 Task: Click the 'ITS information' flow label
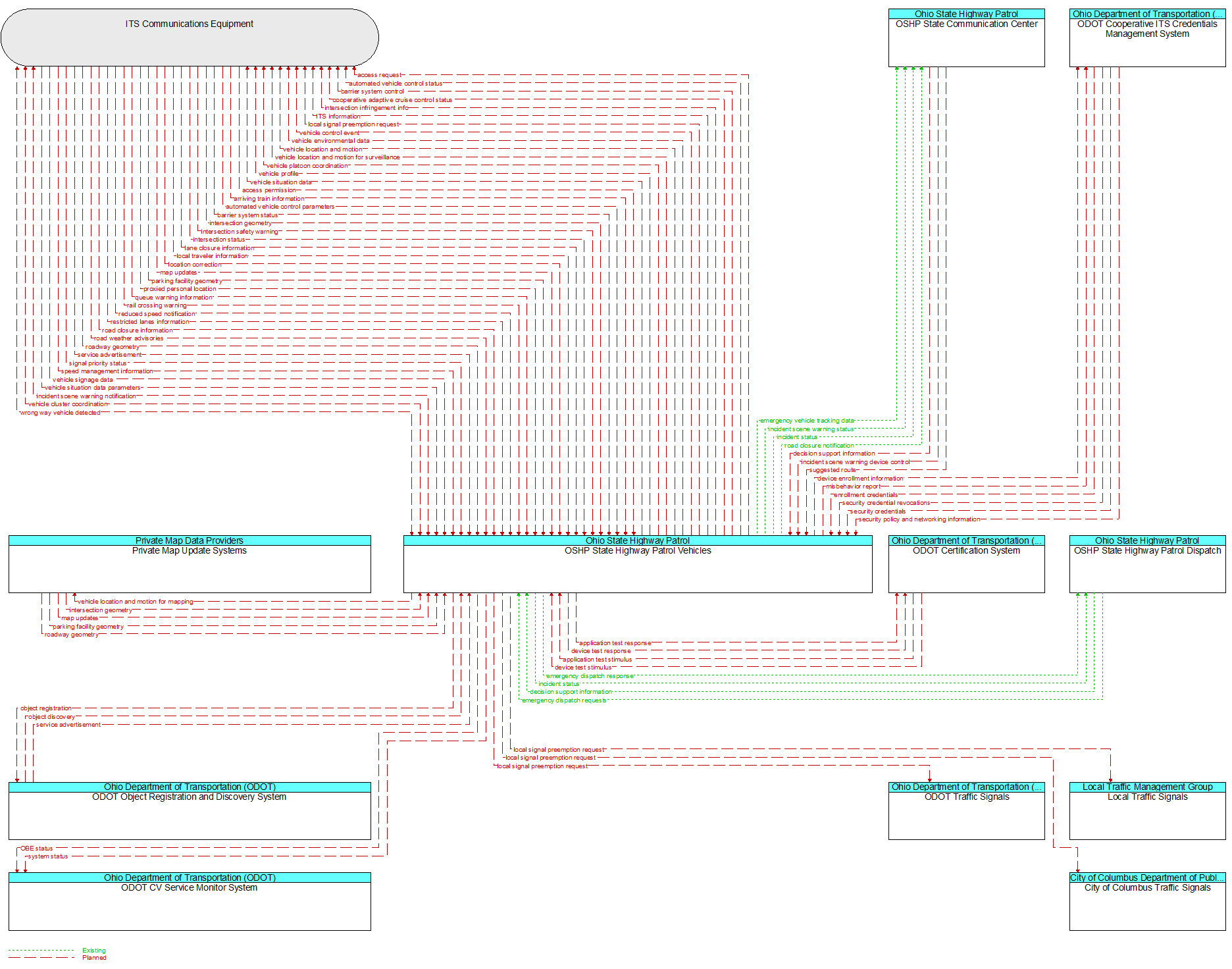click(338, 117)
